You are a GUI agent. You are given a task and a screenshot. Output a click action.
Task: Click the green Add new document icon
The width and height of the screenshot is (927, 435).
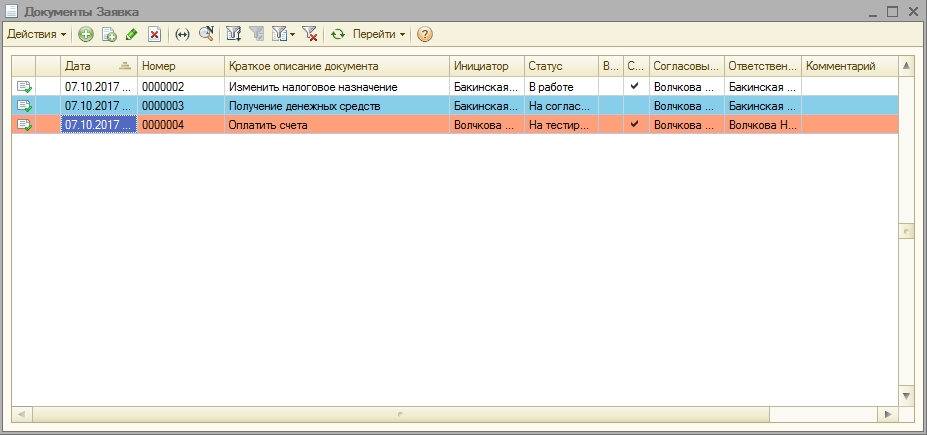tap(86, 34)
